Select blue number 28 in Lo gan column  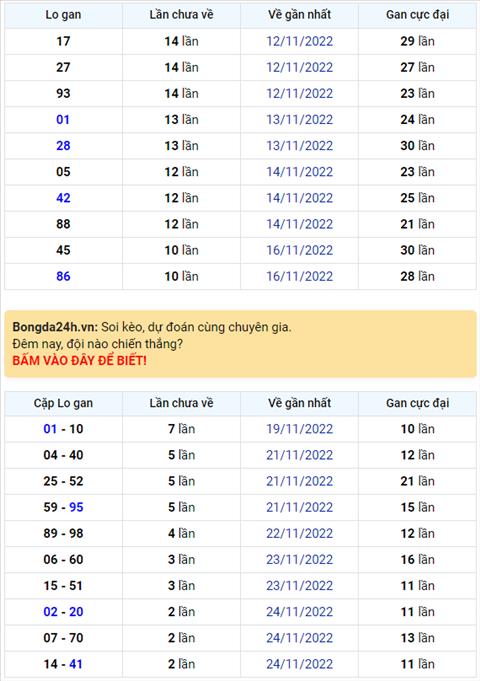pyautogui.click(x=63, y=145)
